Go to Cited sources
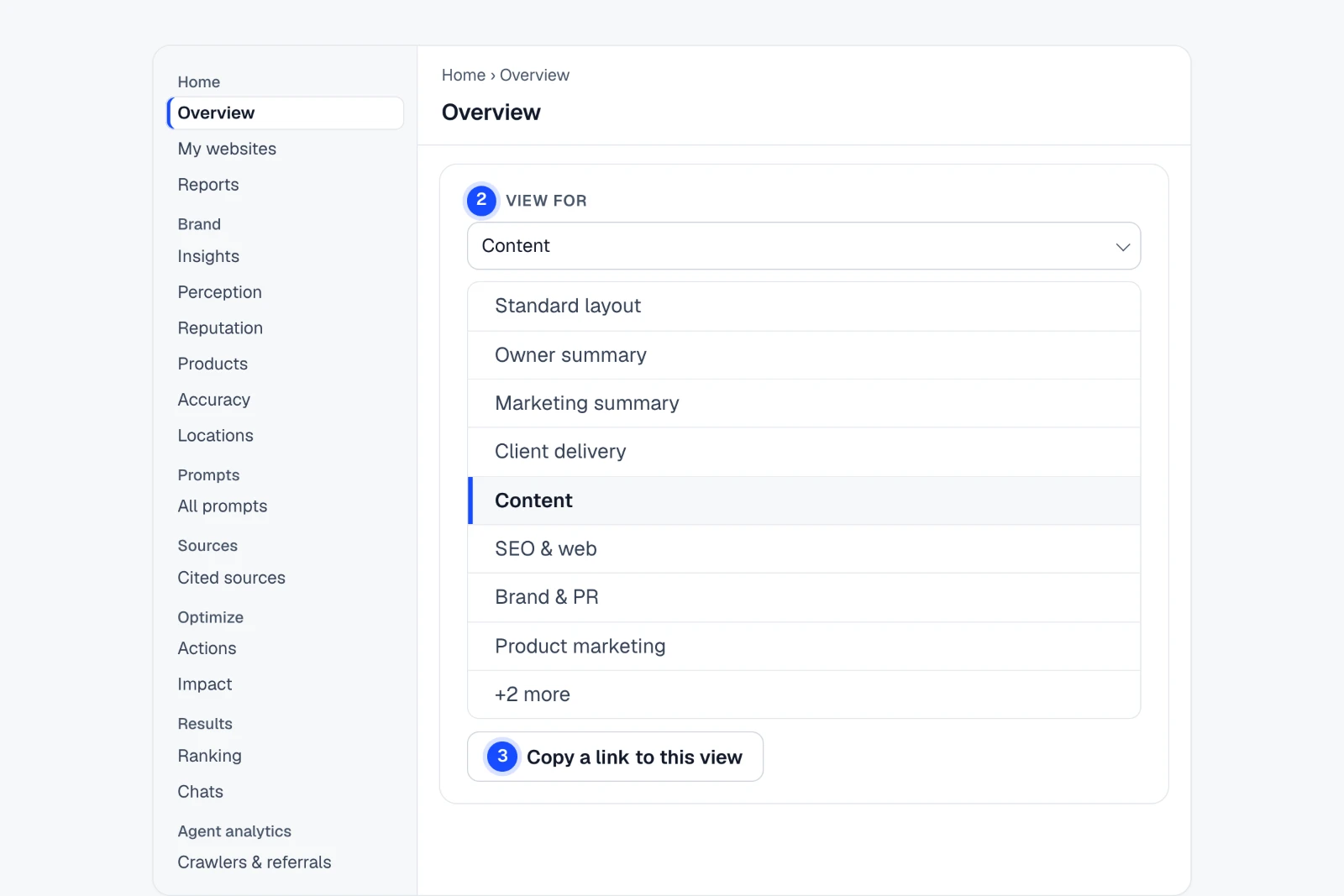The image size is (1344, 896). click(232, 578)
